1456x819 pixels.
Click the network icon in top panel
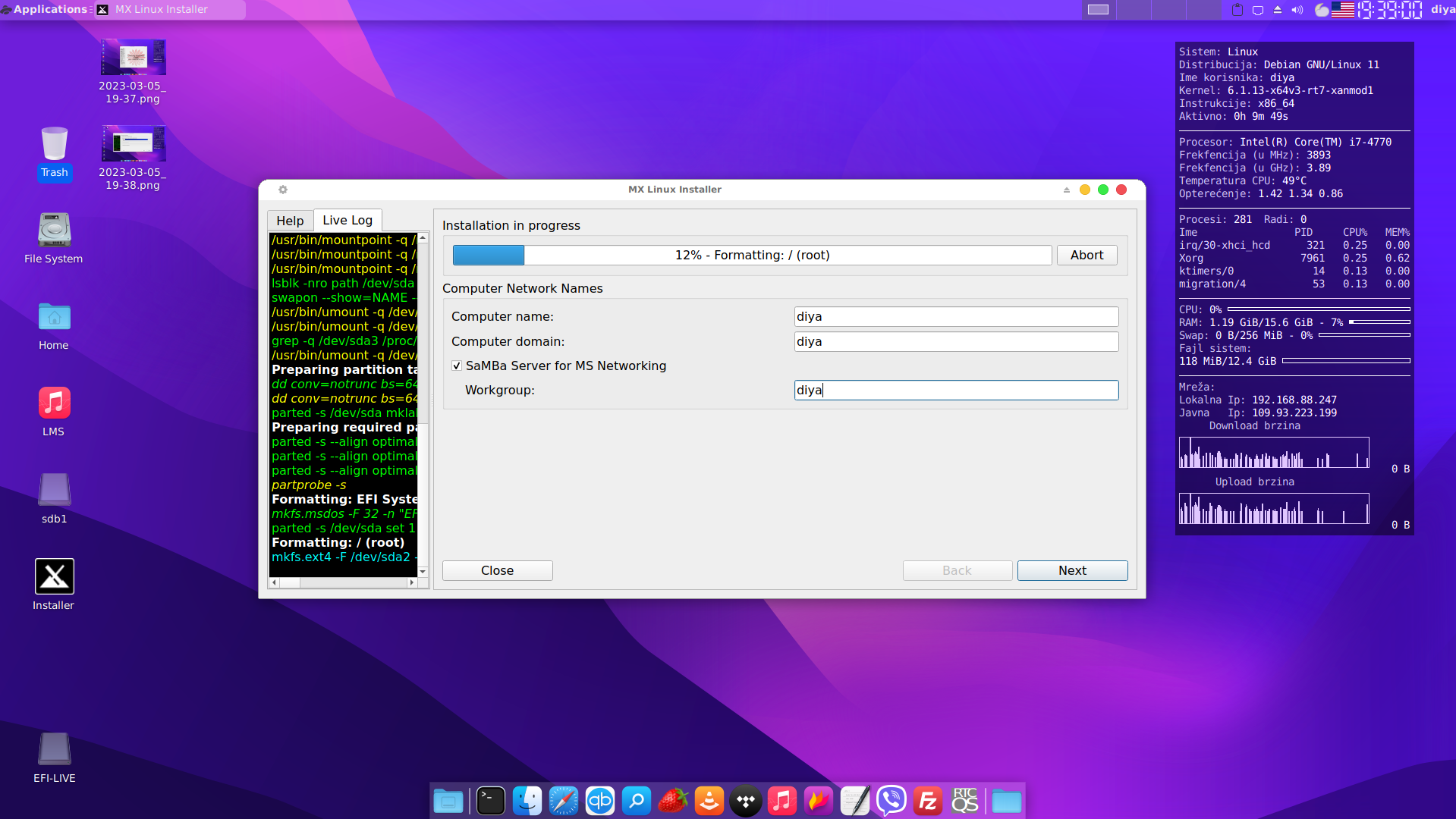coord(1258,10)
